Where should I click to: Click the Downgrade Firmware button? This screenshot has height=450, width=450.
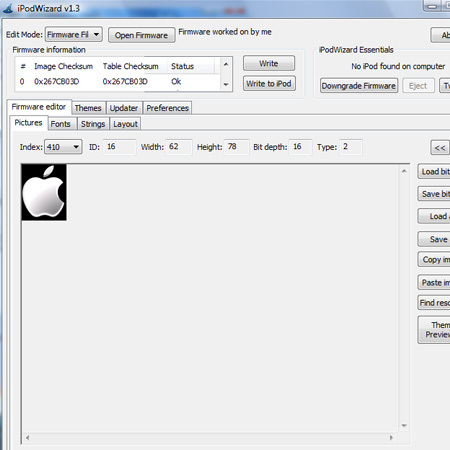coord(359,86)
